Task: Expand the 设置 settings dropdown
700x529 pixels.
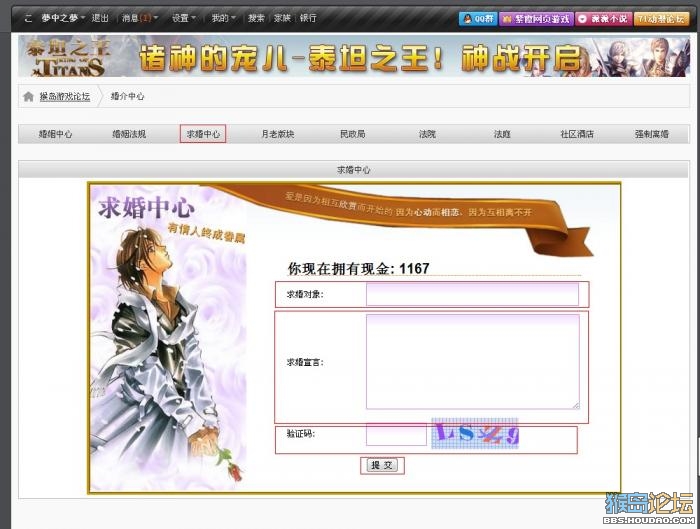Action: tap(183, 18)
